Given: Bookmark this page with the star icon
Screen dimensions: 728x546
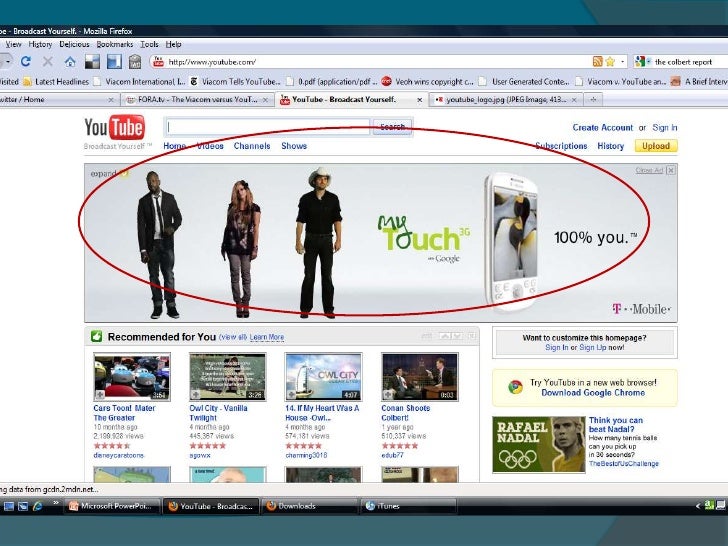Looking at the screenshot, I should (610, 61).
